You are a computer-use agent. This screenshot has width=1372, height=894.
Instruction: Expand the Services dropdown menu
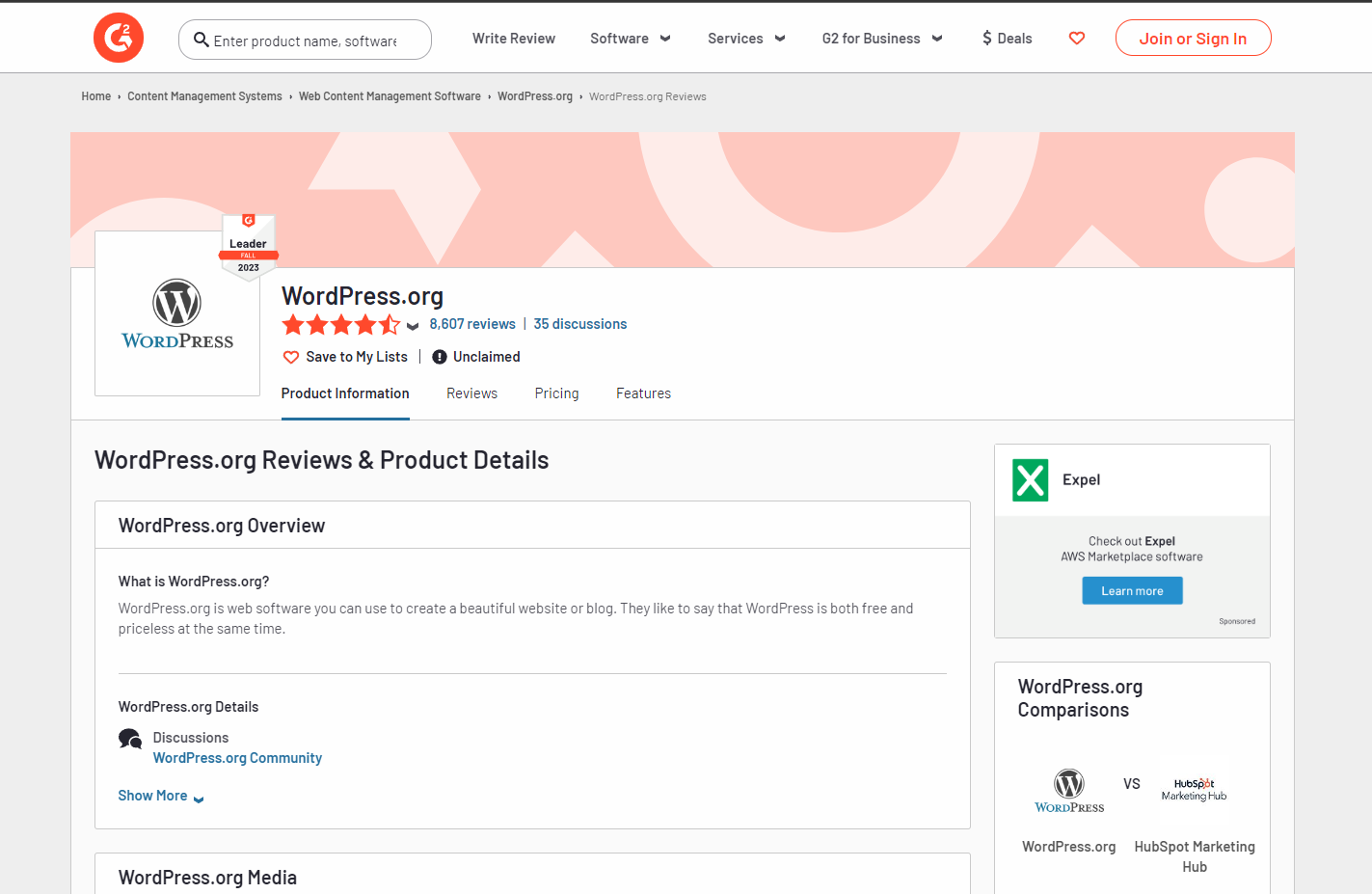(746, 39)
